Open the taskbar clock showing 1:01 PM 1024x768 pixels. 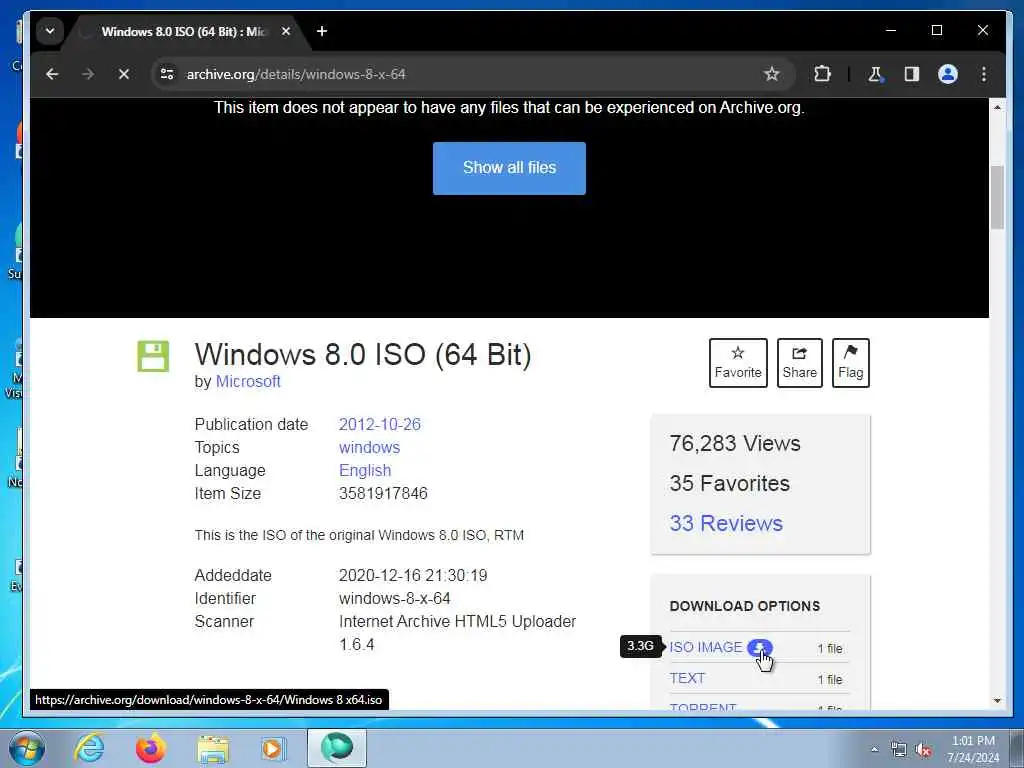(973, 749)
